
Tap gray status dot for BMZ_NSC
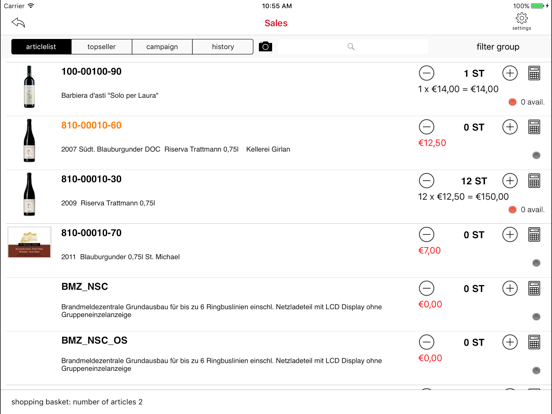click(536, 317)
